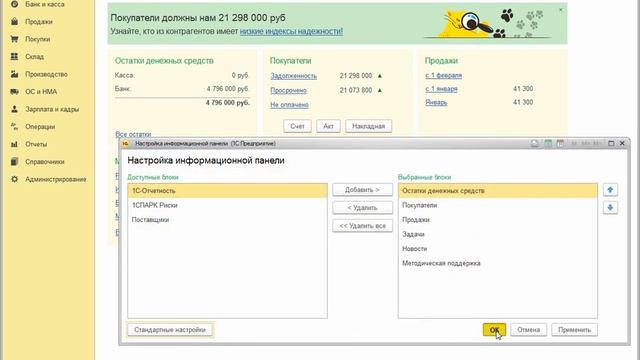
Task: Click the Покупки cart icon
Action: point(14,39)
